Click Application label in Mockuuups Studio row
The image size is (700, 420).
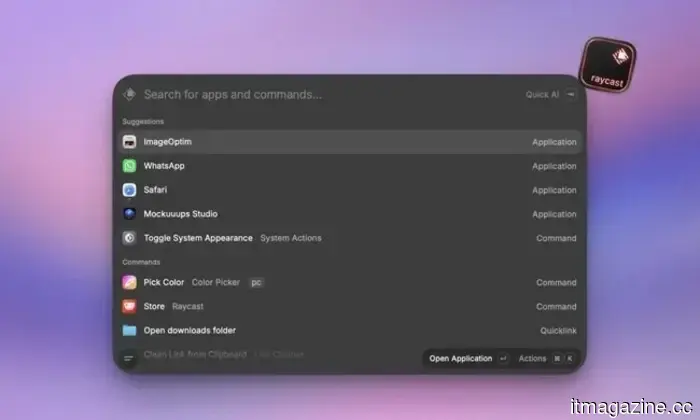(x=554, y=214)
